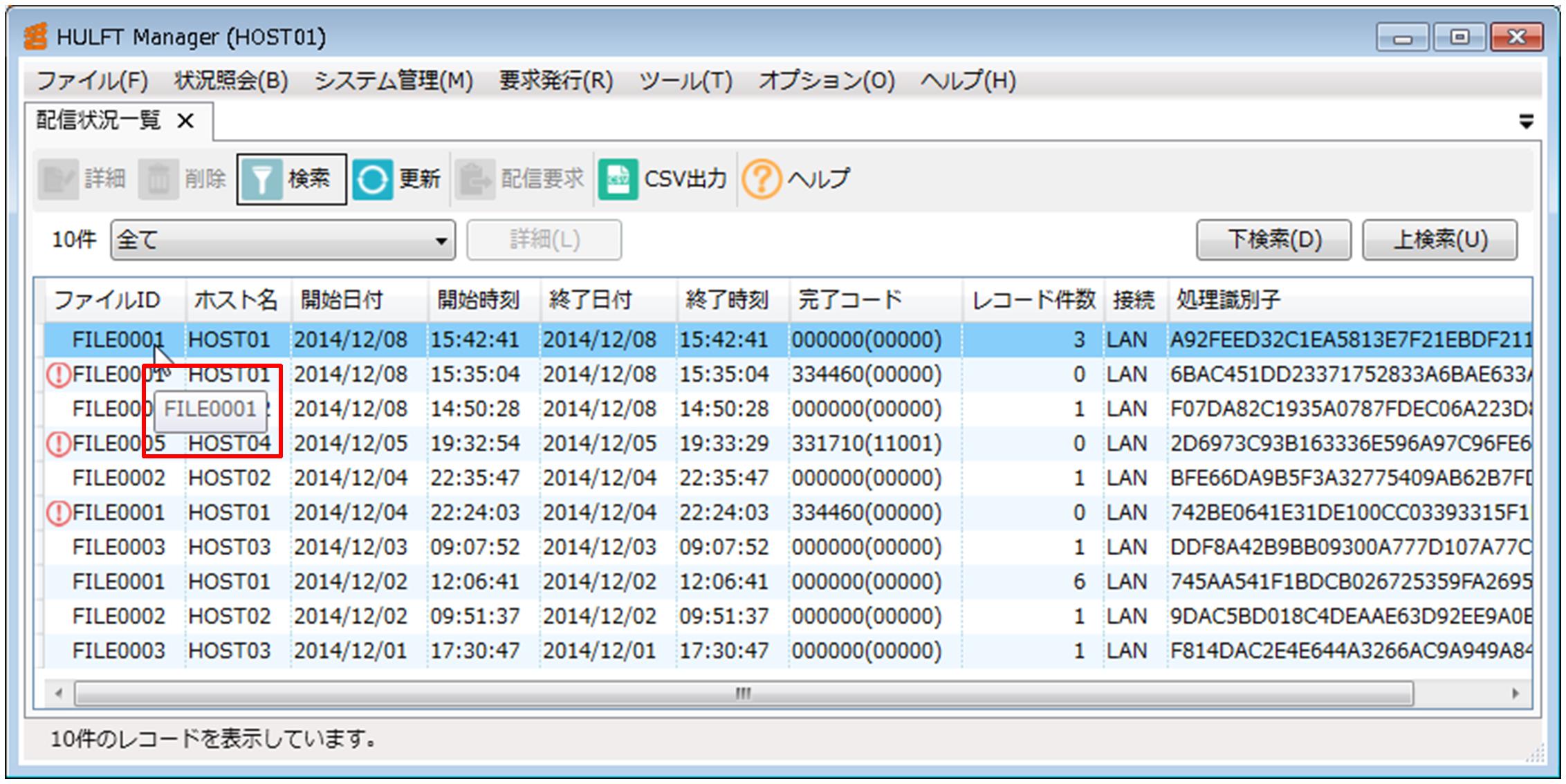Click the scrollbar right arrow

point(1516,693)
